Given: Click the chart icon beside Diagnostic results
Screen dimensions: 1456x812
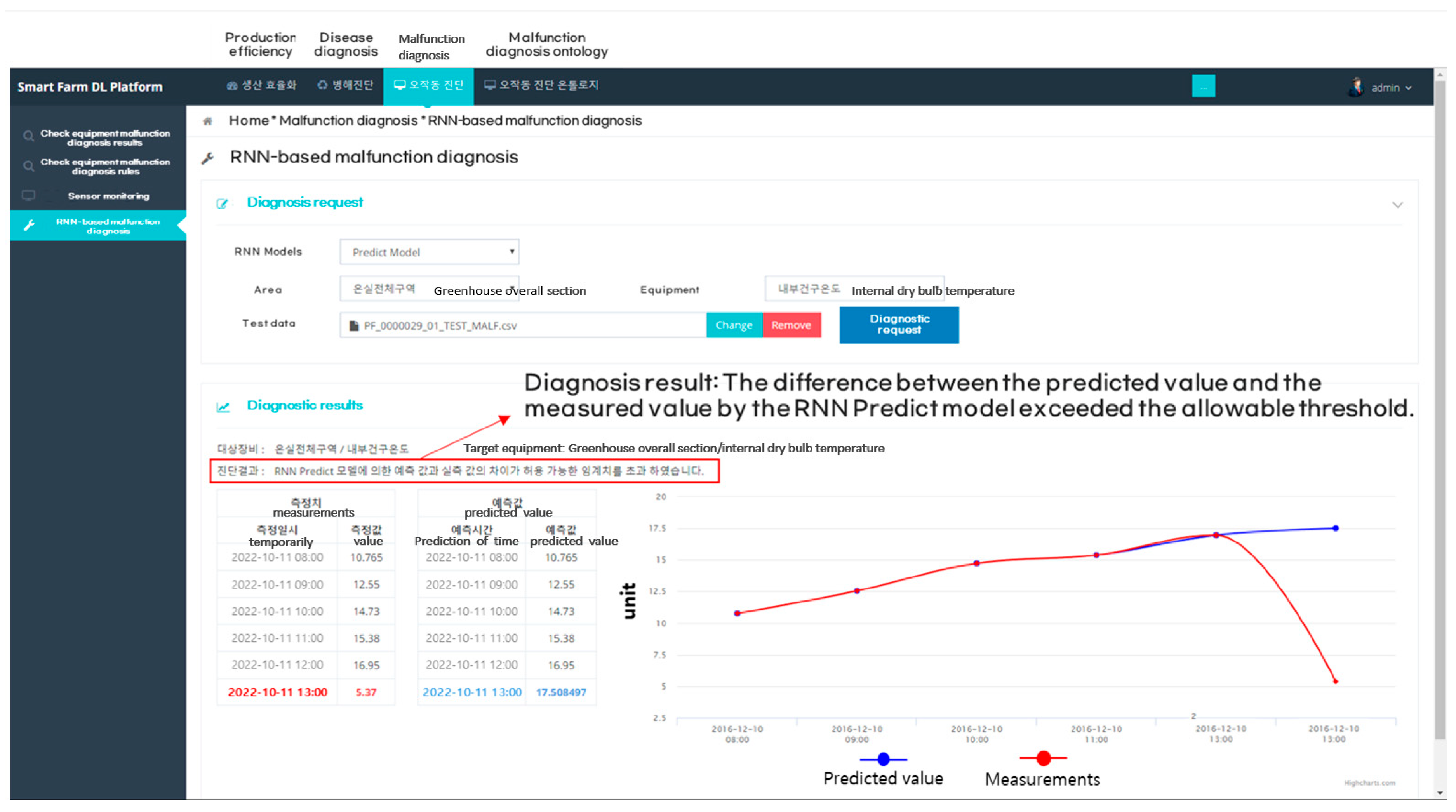Looking at the screenshot, I should tap(223, 407).
